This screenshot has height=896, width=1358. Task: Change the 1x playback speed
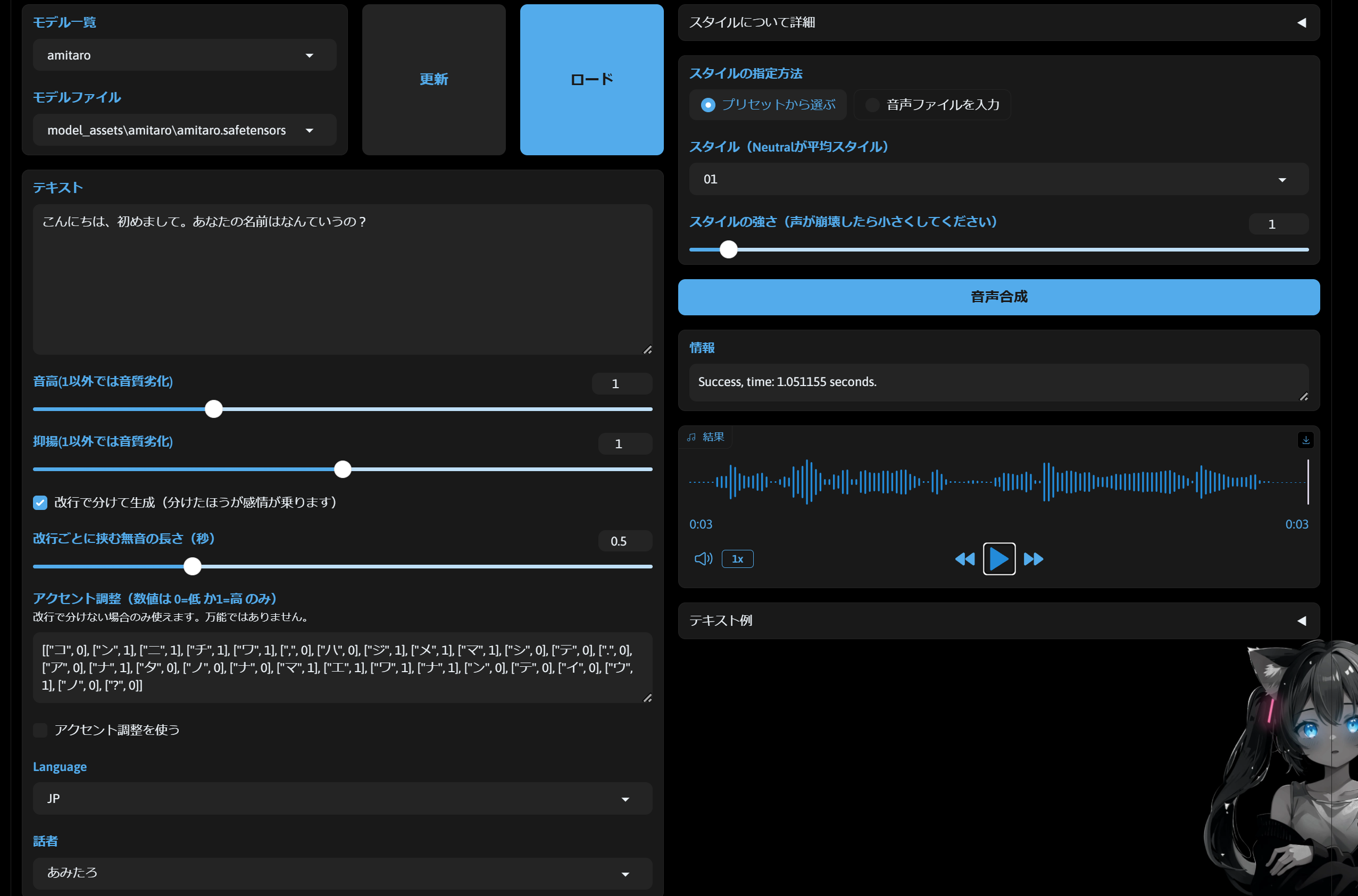click(737, 559)
